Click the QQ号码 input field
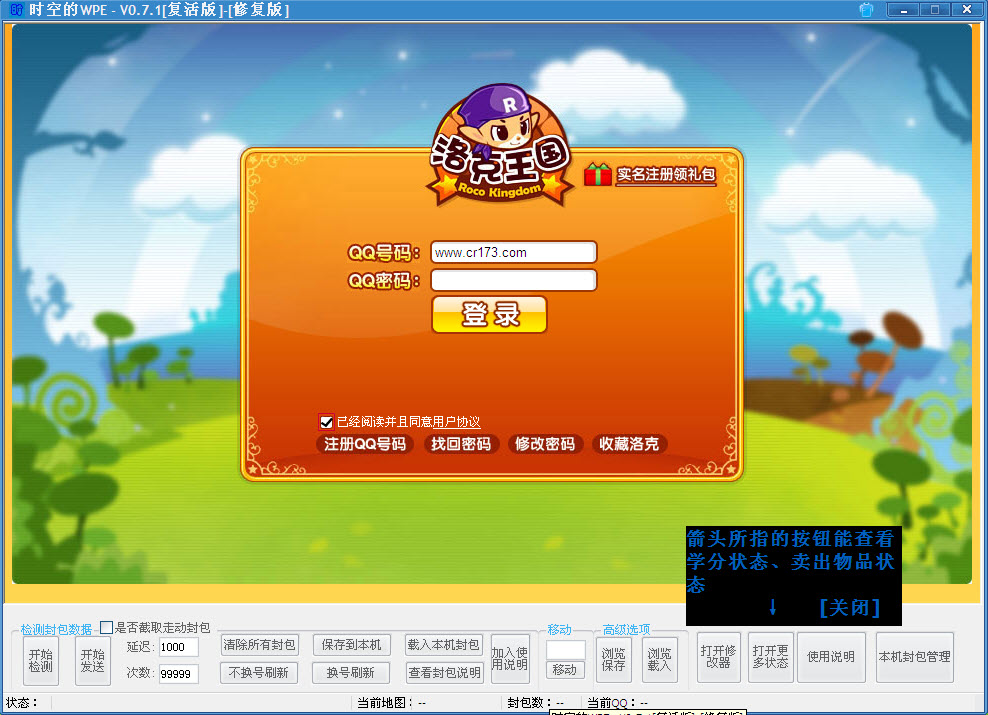The height and width of the screenshot is (715, 988). point(514,252)
